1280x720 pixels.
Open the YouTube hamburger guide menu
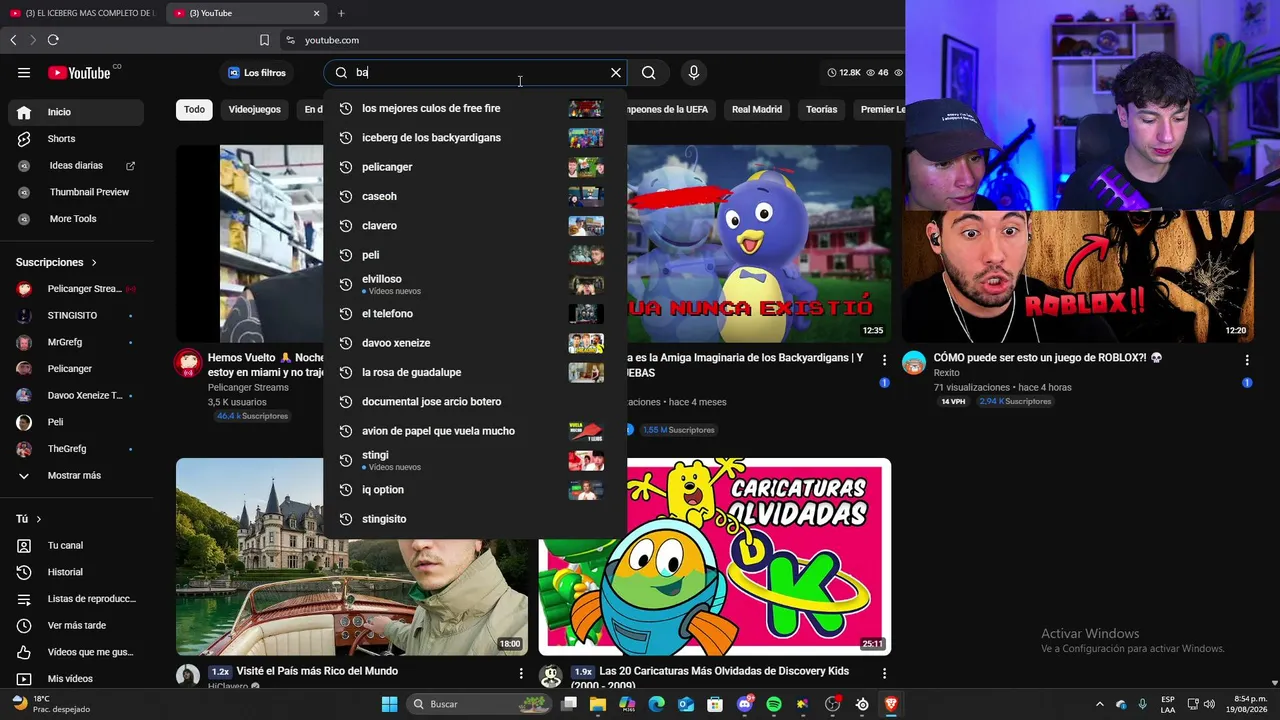24,72
